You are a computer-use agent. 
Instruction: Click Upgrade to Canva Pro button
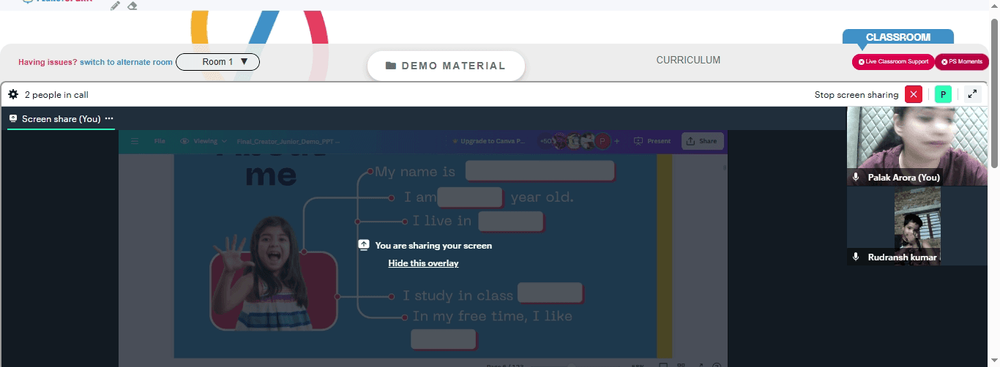[x=488, y=141]
